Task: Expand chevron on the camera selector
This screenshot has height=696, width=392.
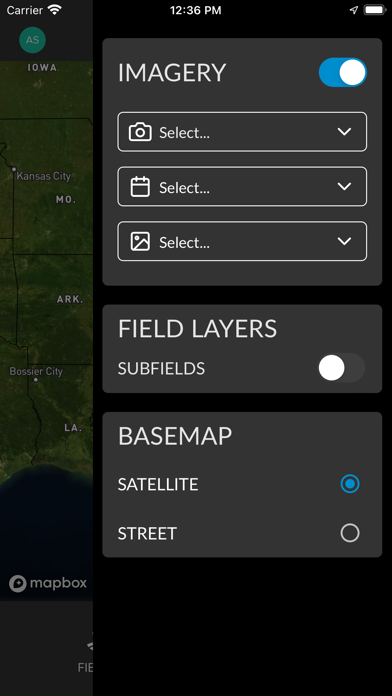Action: click(x=344, y=132)
